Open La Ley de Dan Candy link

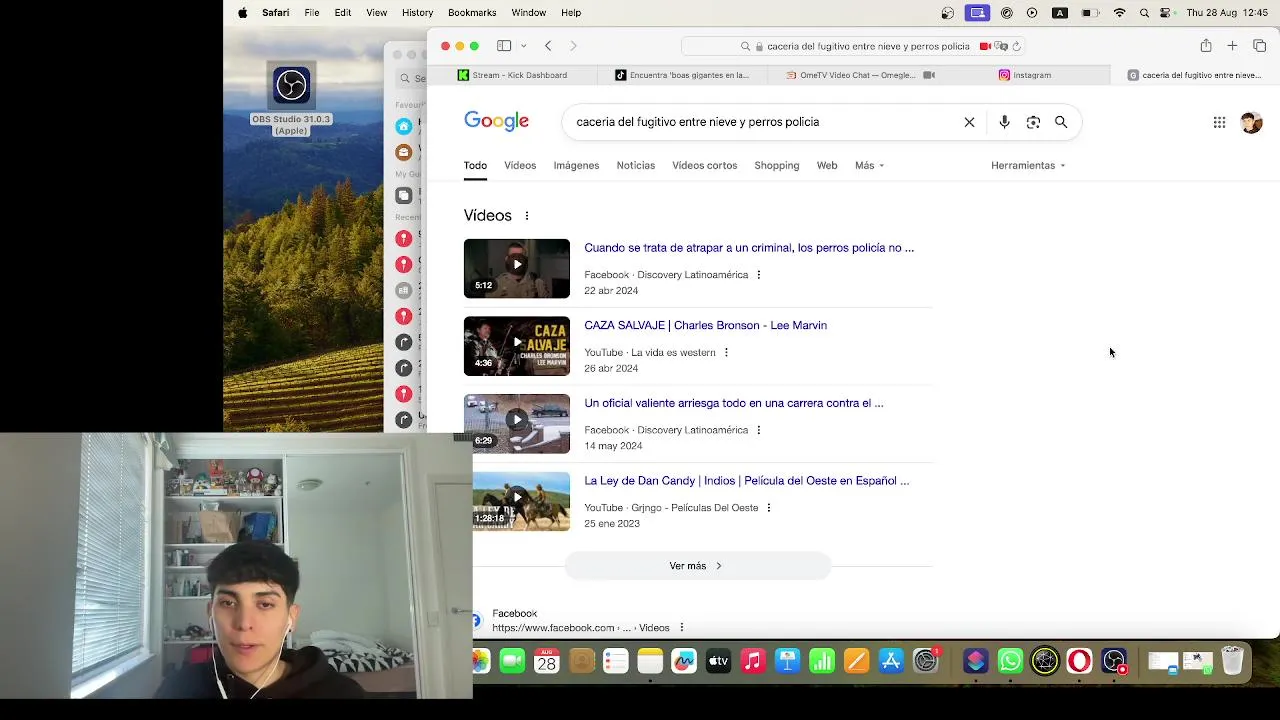[746, 481]
